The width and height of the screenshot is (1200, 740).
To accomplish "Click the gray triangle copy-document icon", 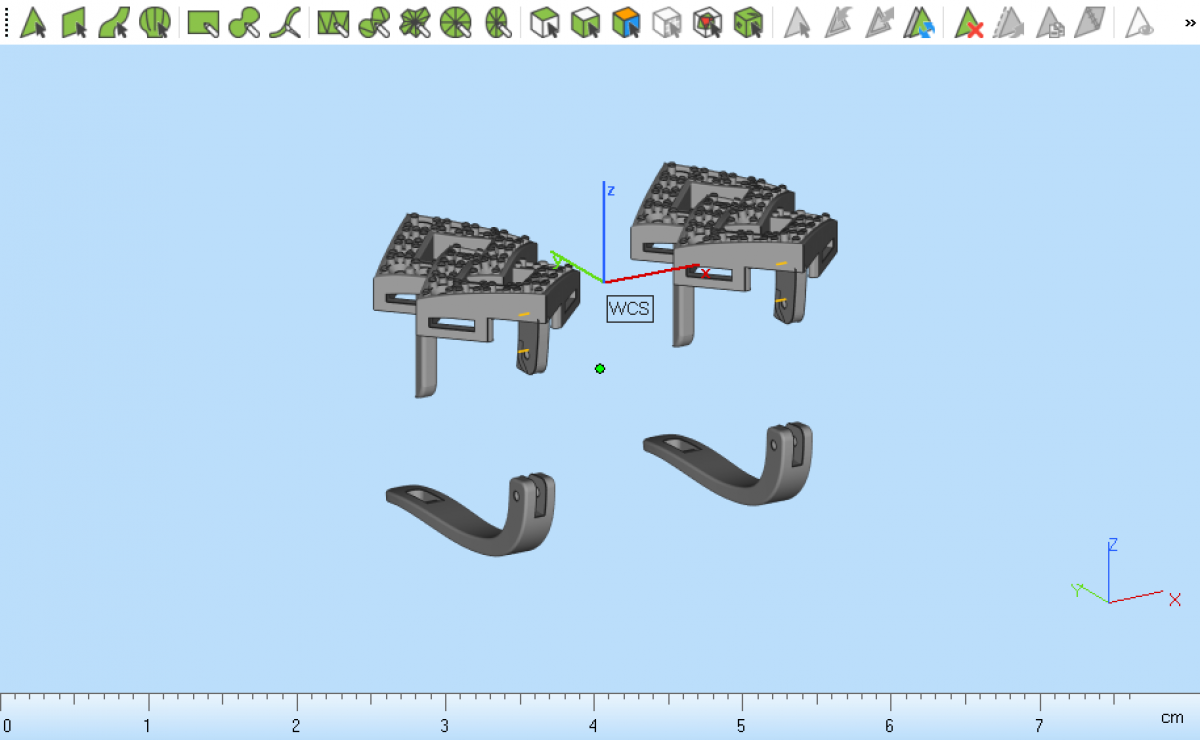I will tap(1049, 22).
